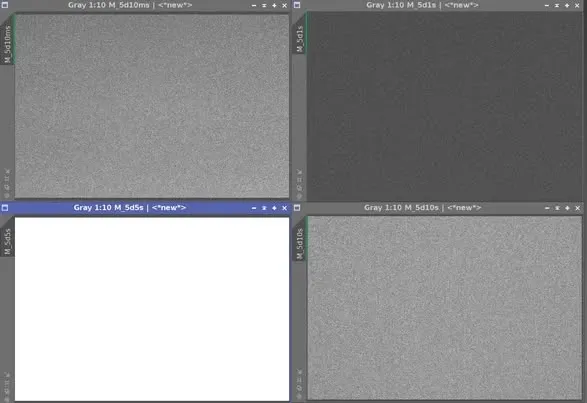587x403 pixels.
Task: Open the window icon menu of M_5d10s
Action: (x=297, y=207)
